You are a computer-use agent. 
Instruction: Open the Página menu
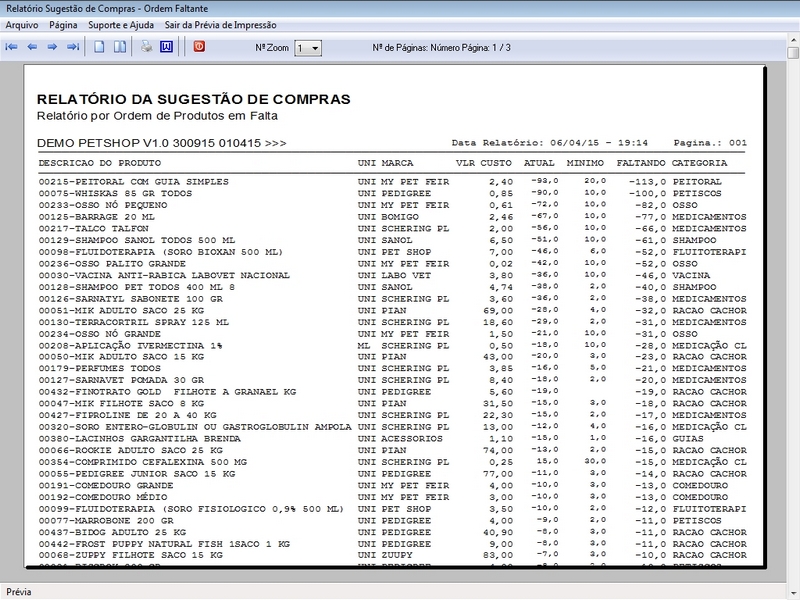[x=63, y=25]
